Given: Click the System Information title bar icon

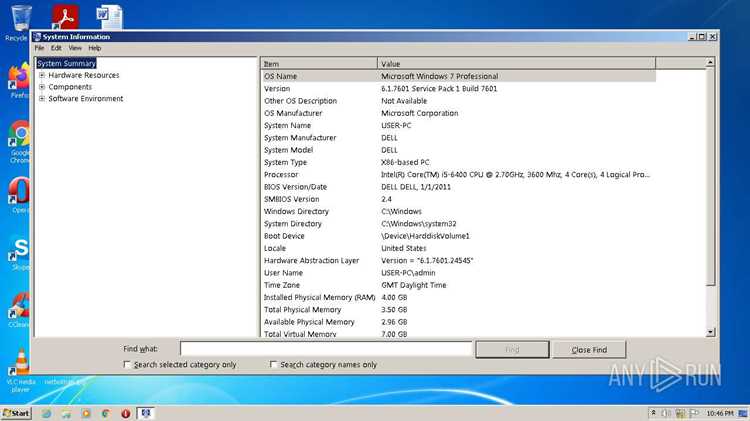Looking at the screenshot, I should (x=37, y=36).
